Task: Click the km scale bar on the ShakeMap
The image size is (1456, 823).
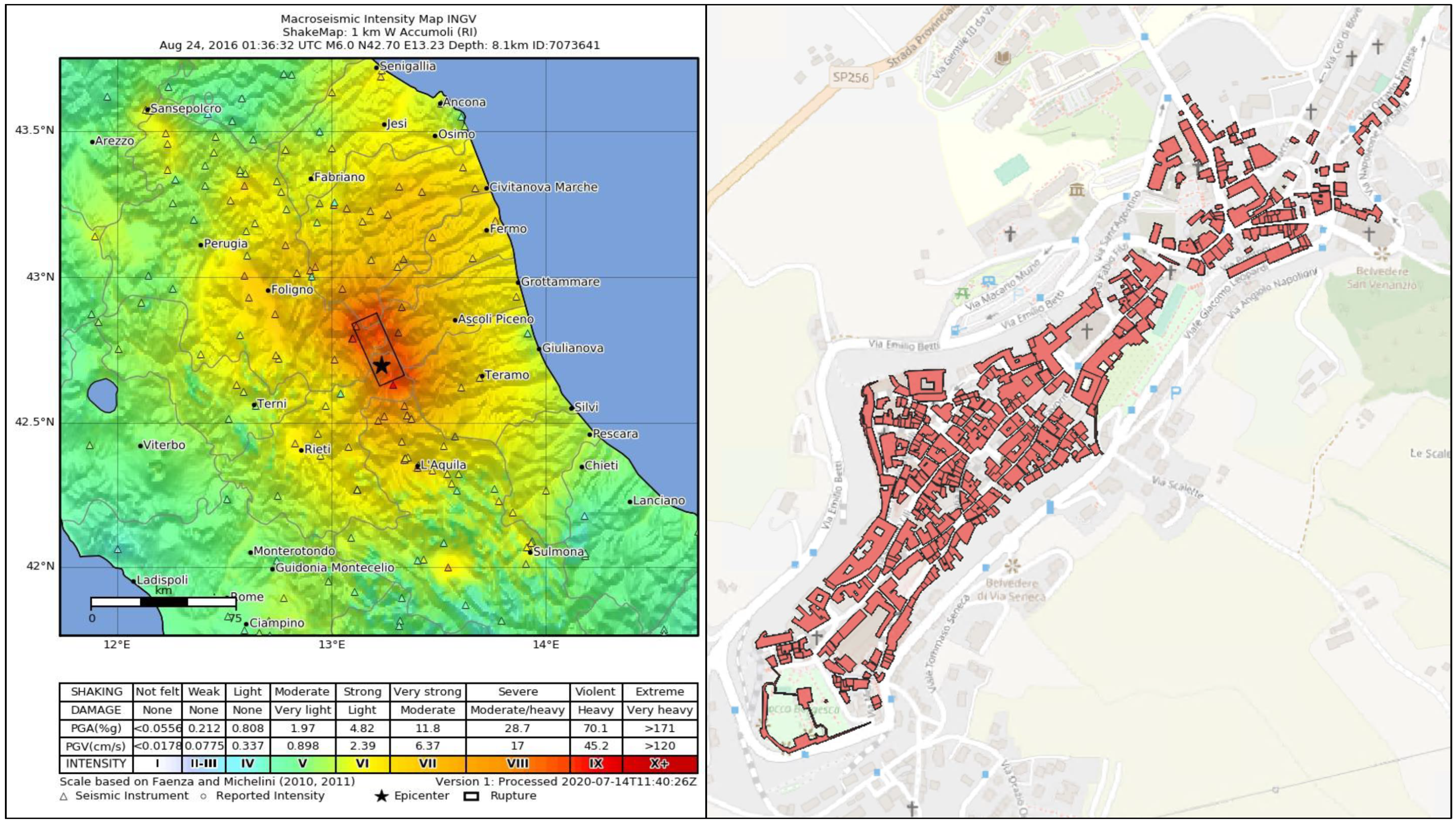Action: click(x=163, y=602)
